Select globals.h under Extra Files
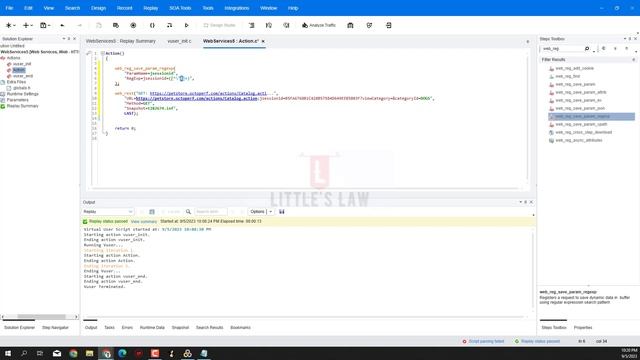 click(22, 88)
